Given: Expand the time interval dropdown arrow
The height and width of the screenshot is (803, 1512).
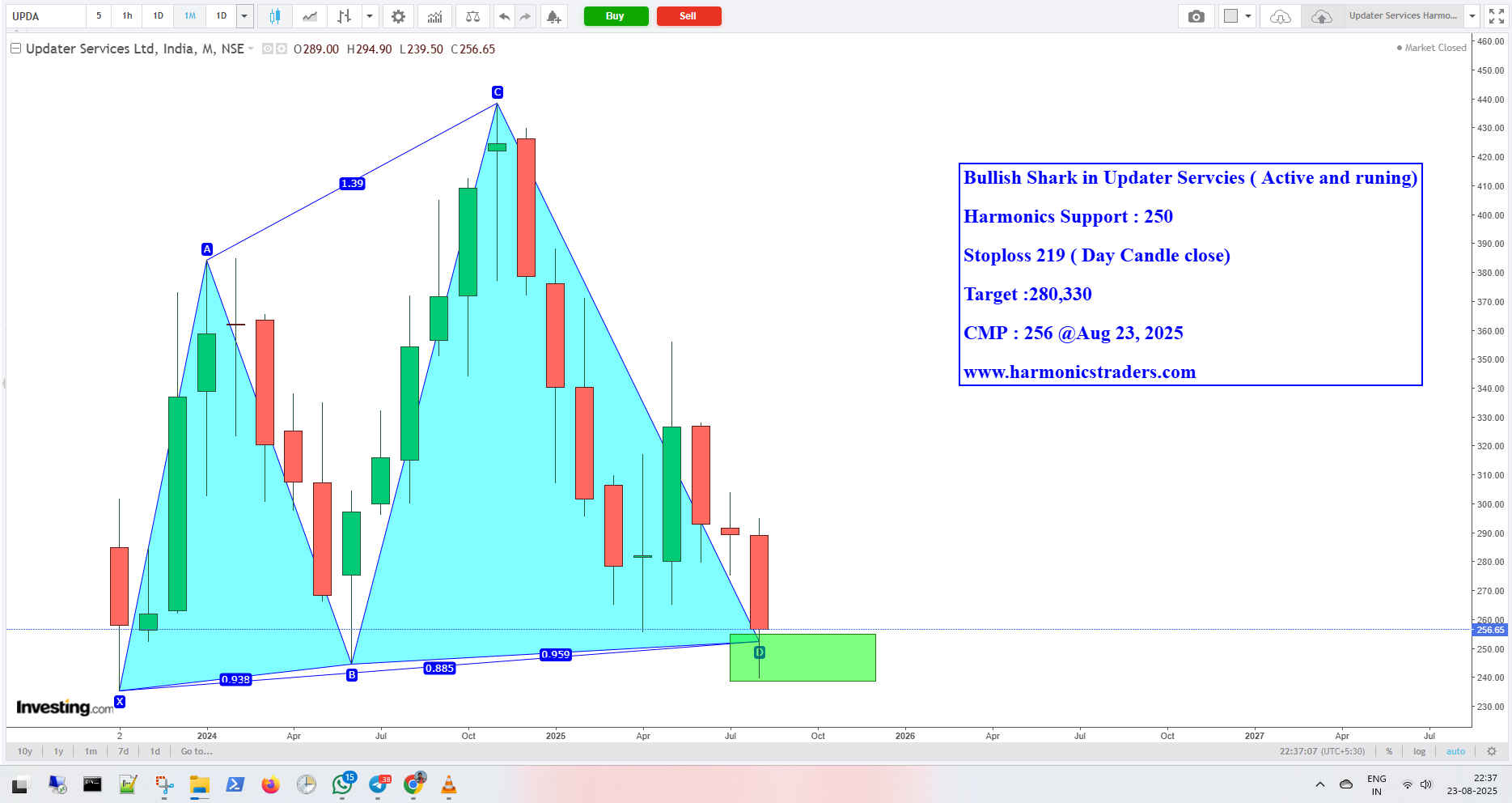Looking at the screenshot, I should (244, 16).
